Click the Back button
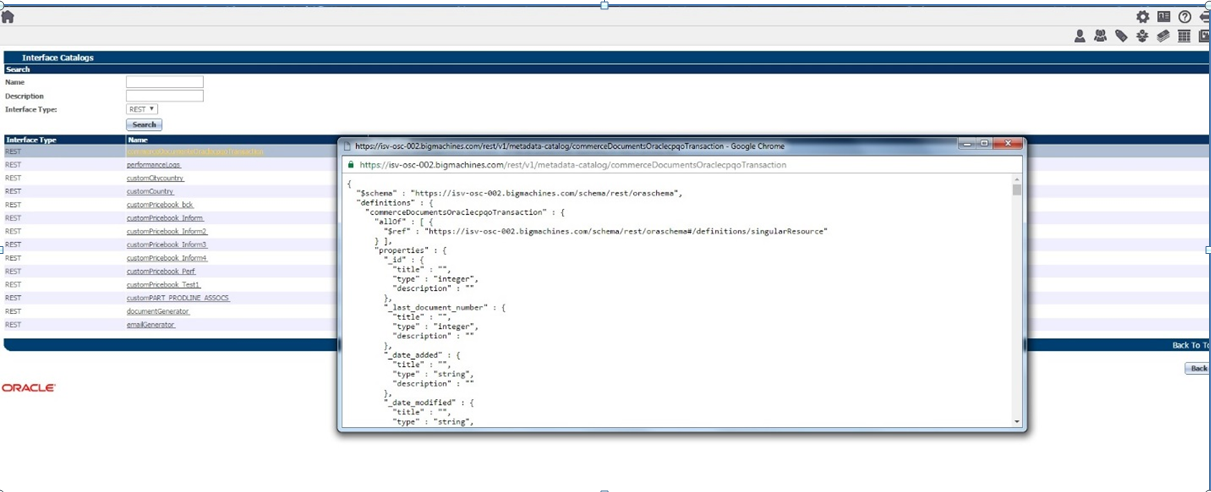 pos(1197,368)
